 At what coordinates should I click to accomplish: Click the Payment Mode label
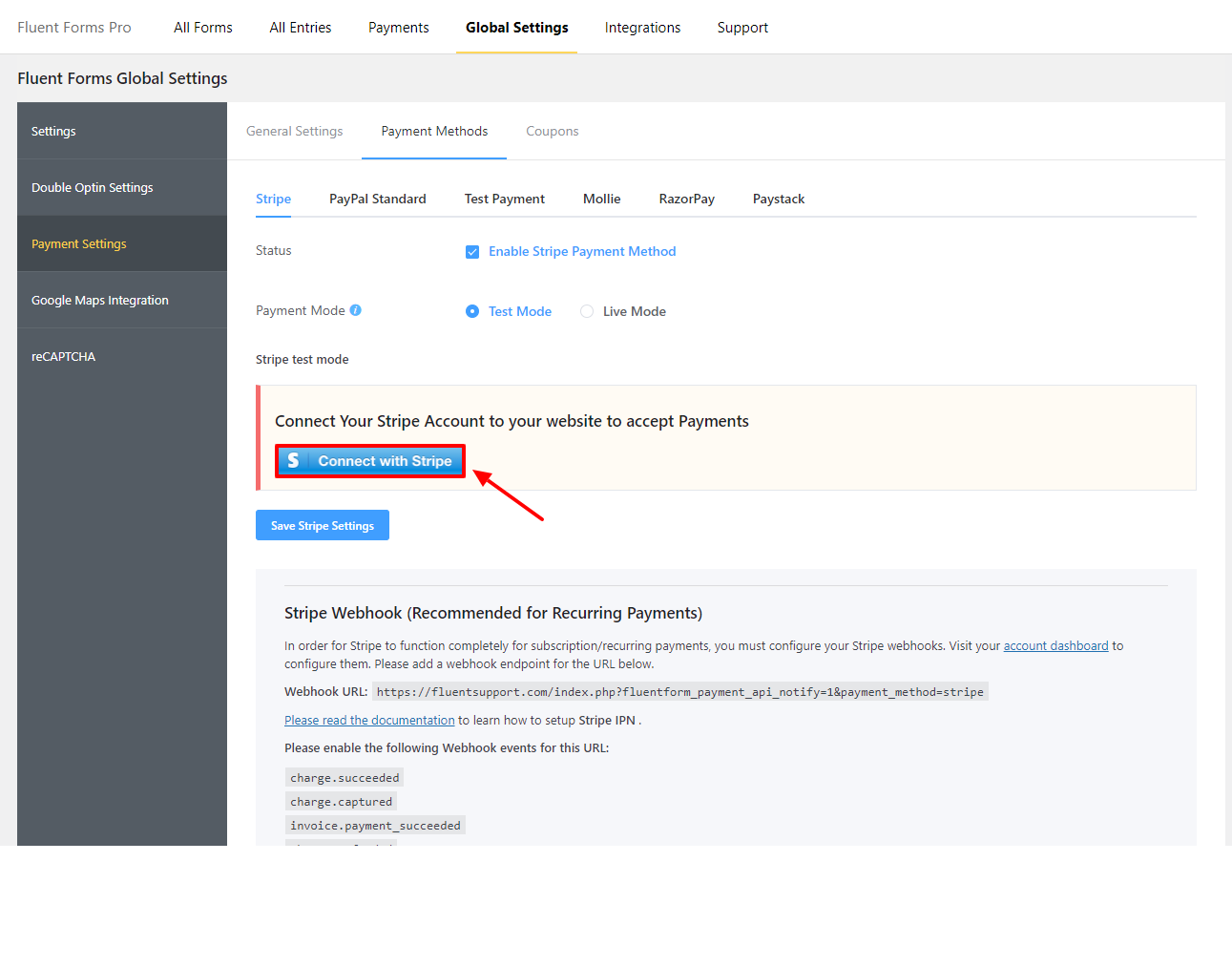tap(301, 310)
